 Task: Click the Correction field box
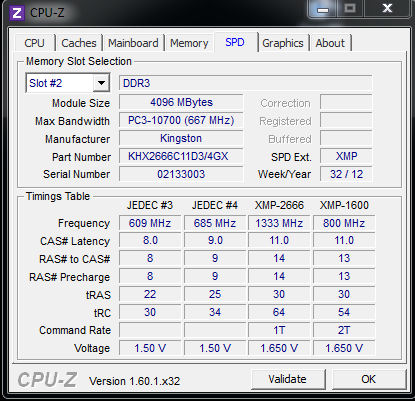click(x=346, y=102)
